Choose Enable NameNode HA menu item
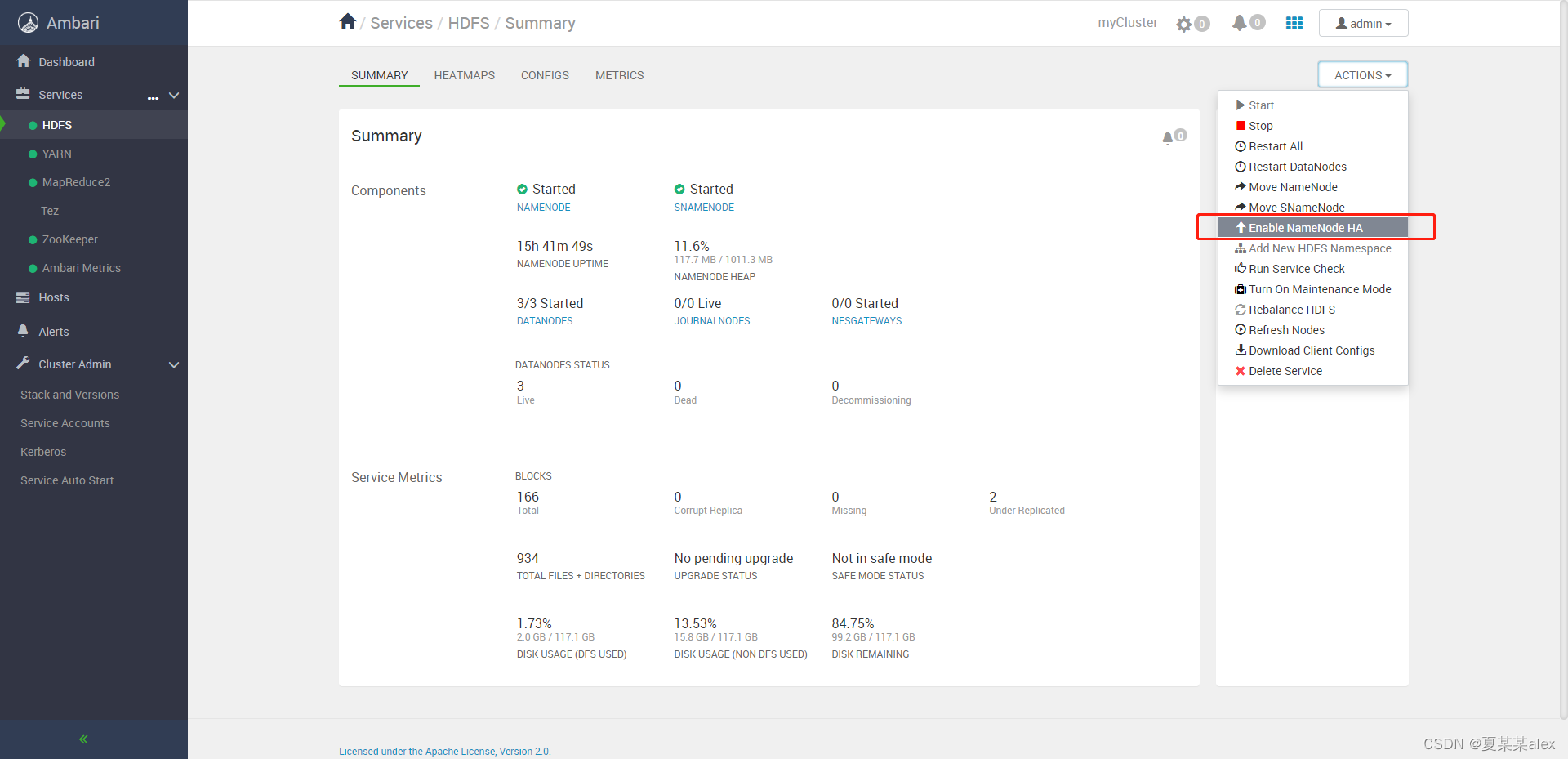The width and height of the screenshot is (1568, 759). [x=1313, y=228]
